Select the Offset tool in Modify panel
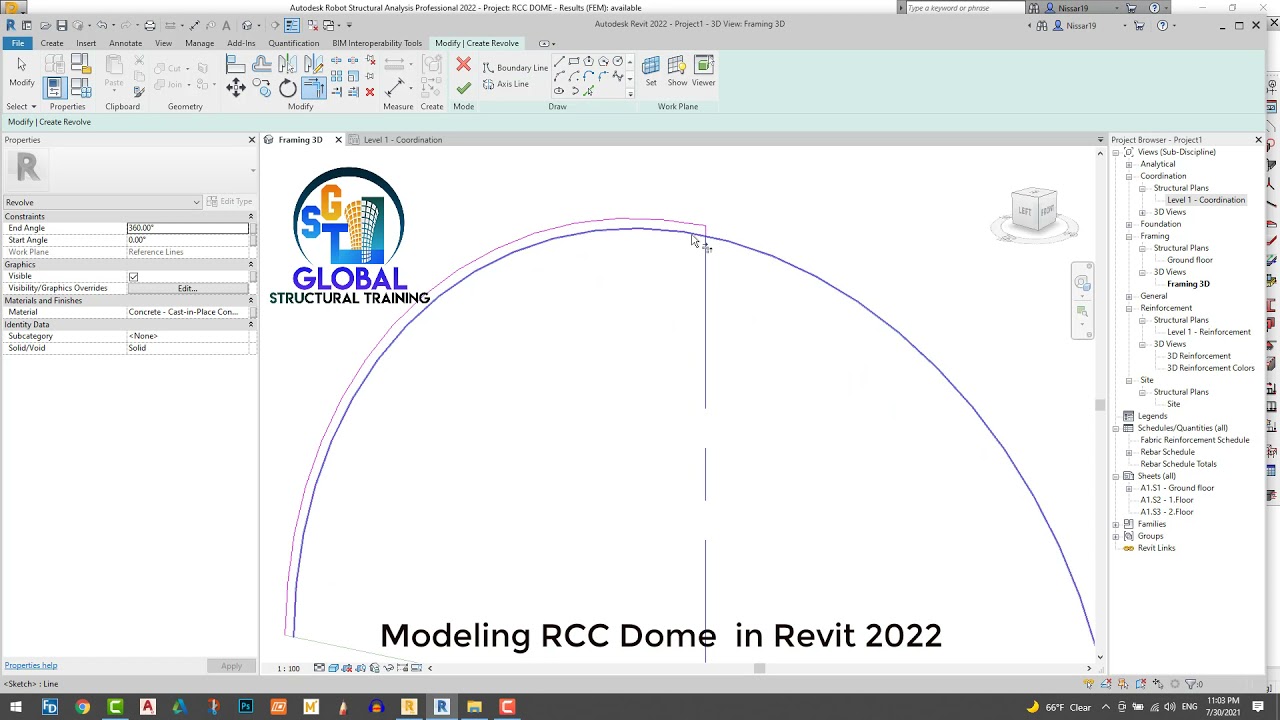The height and width of the screenshot is (720, 1280). point(262,65)
